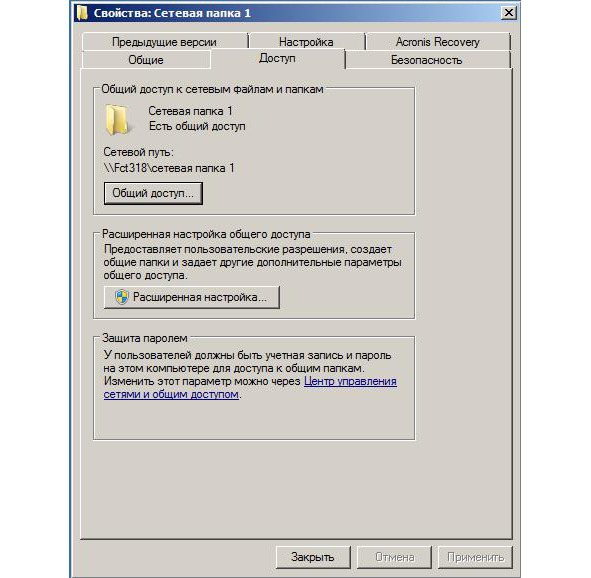Screen dimensions: 591x578
Task: Click the UAC shield icon on Расширенная настройка
Action: 122,297
